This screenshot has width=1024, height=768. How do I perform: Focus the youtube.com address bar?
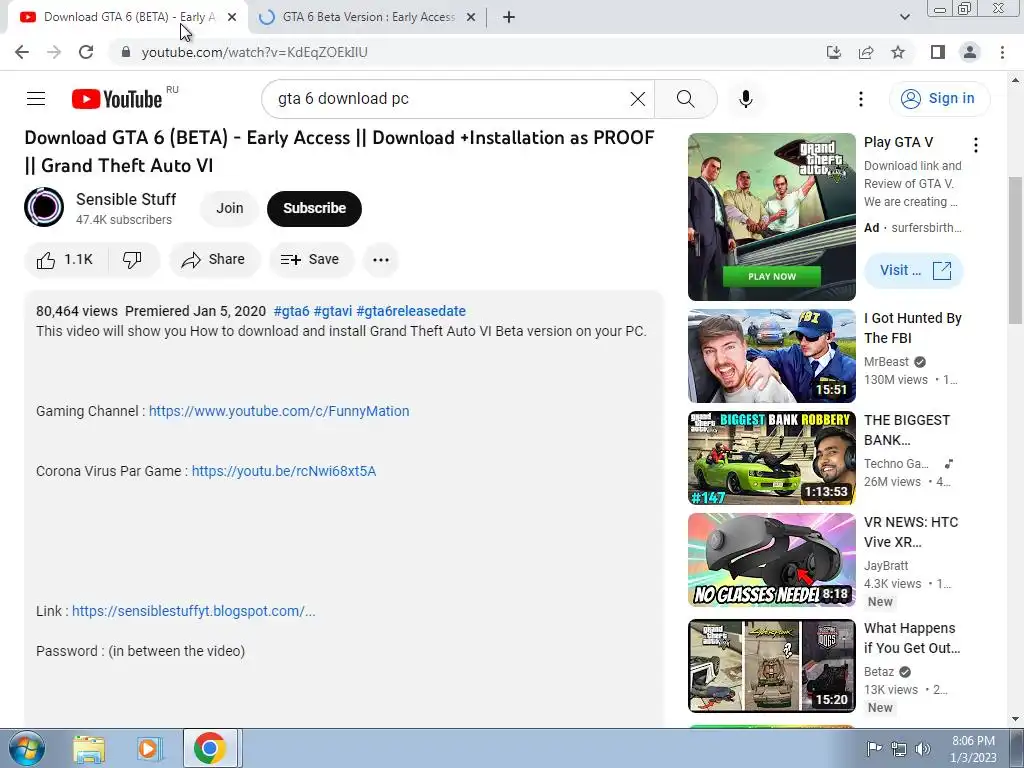[255, 52]
